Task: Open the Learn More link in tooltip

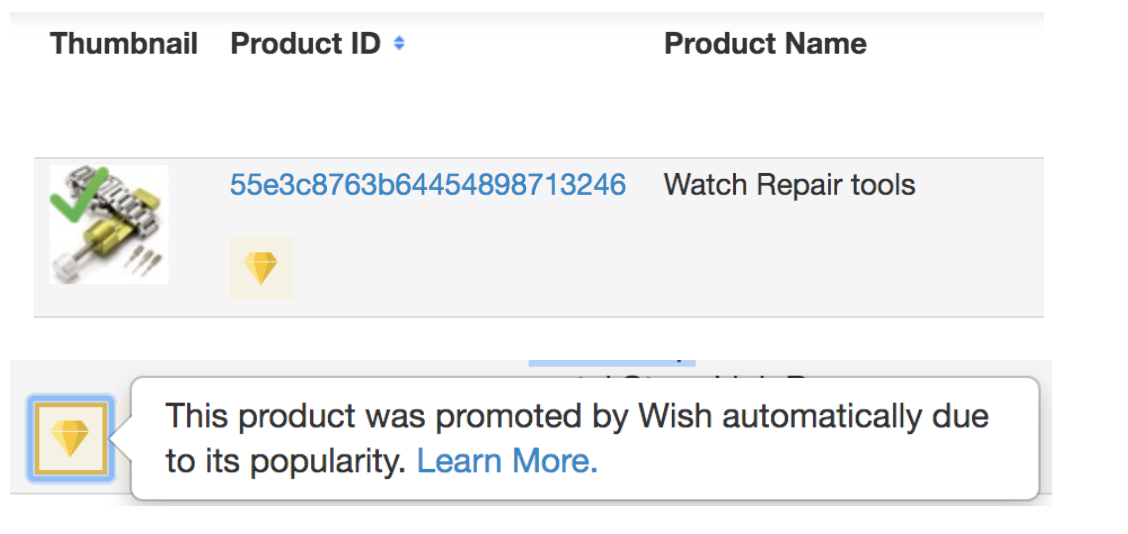Action: coord(507,461)
